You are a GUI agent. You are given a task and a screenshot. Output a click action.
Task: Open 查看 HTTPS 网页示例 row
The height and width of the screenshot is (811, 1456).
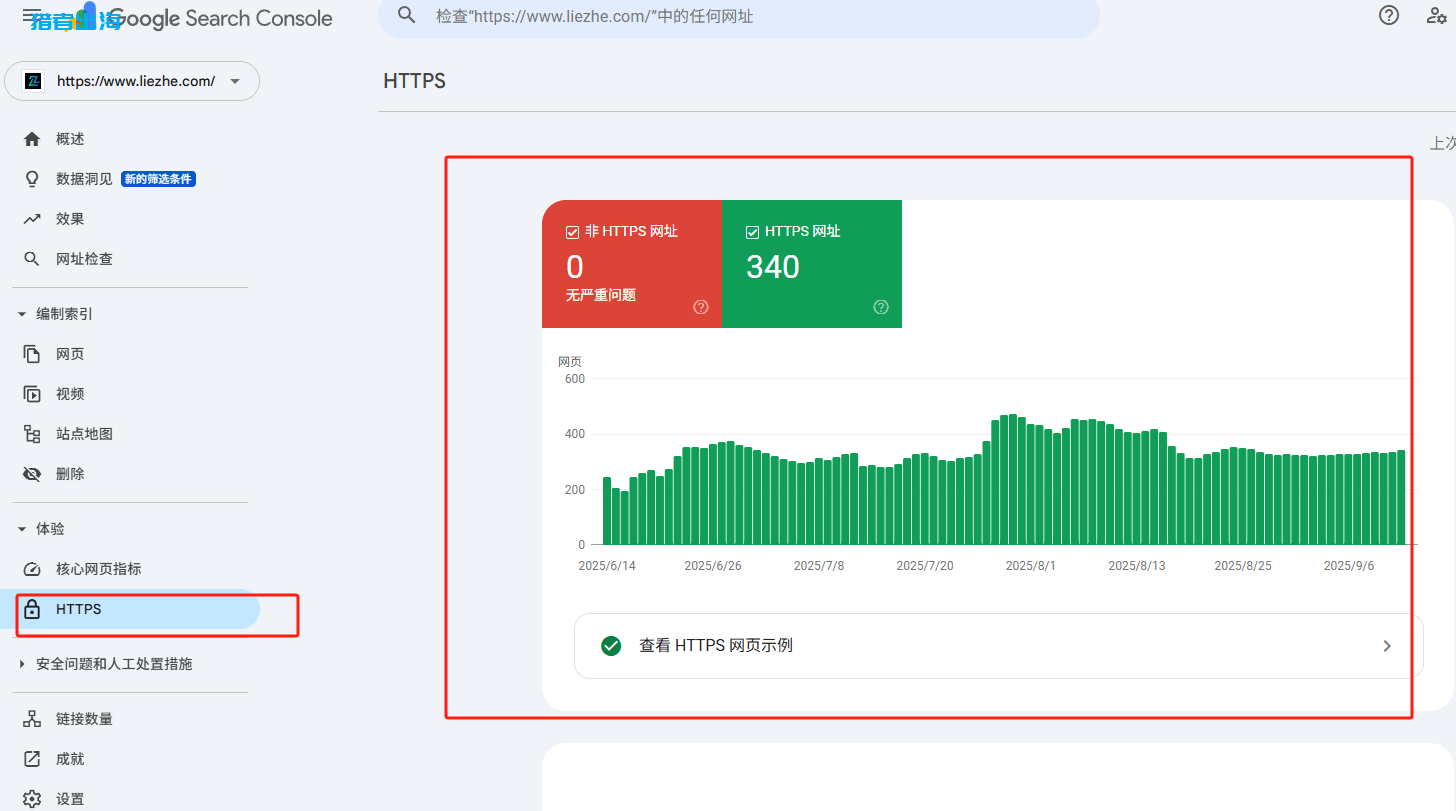click(x=997, y=646)
